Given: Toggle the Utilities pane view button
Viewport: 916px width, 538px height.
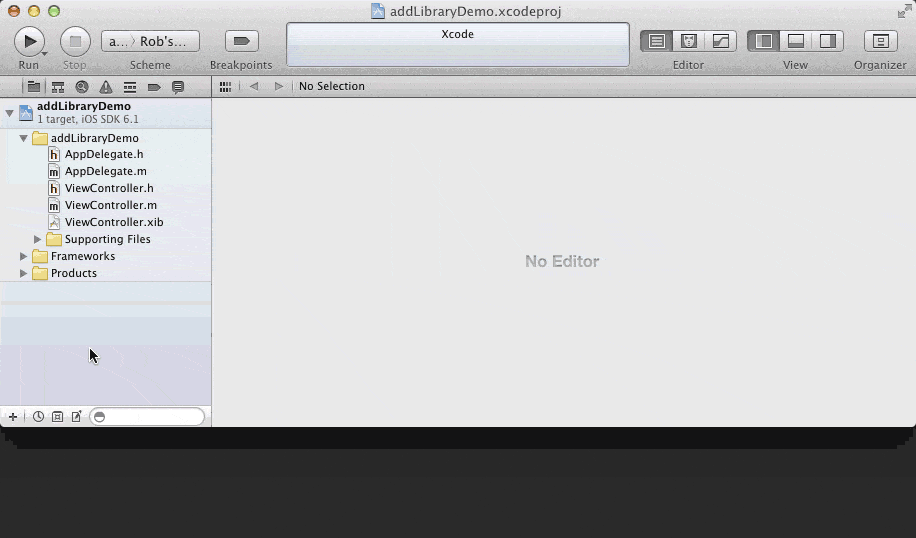Looking at the screenshot, I should pos(827,41).
